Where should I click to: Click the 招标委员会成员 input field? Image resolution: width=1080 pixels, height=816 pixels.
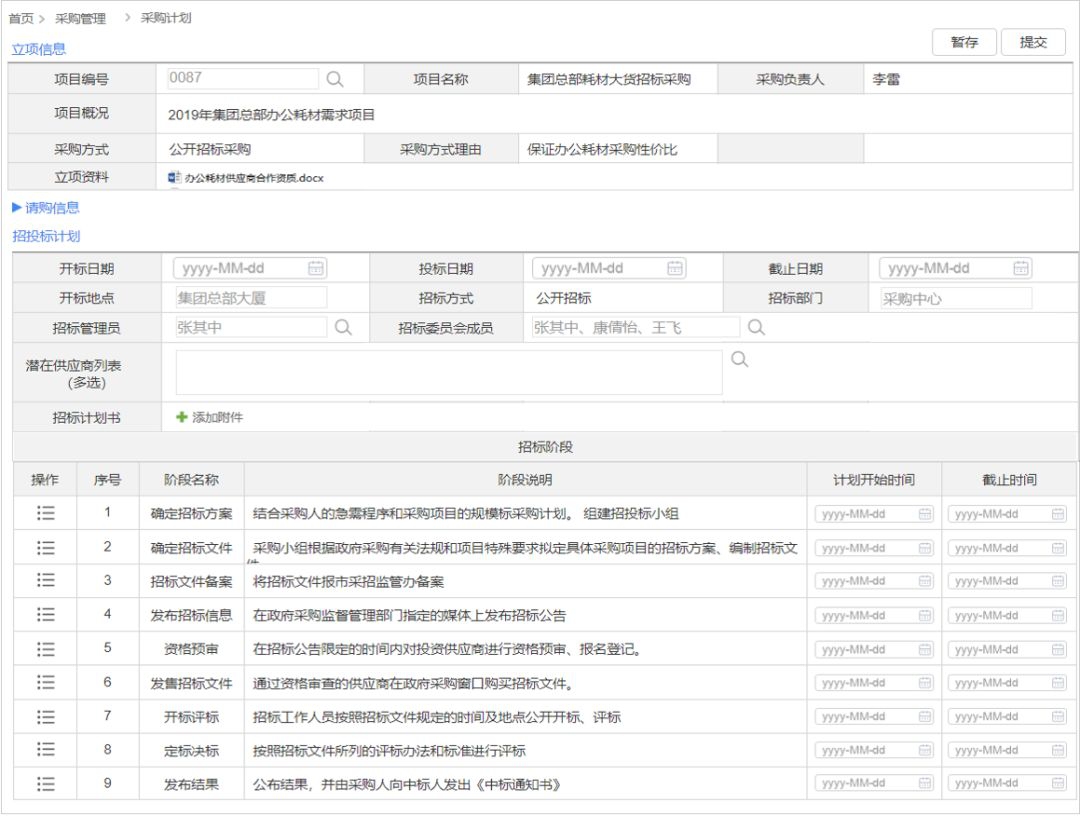click(x=636, y=327)
